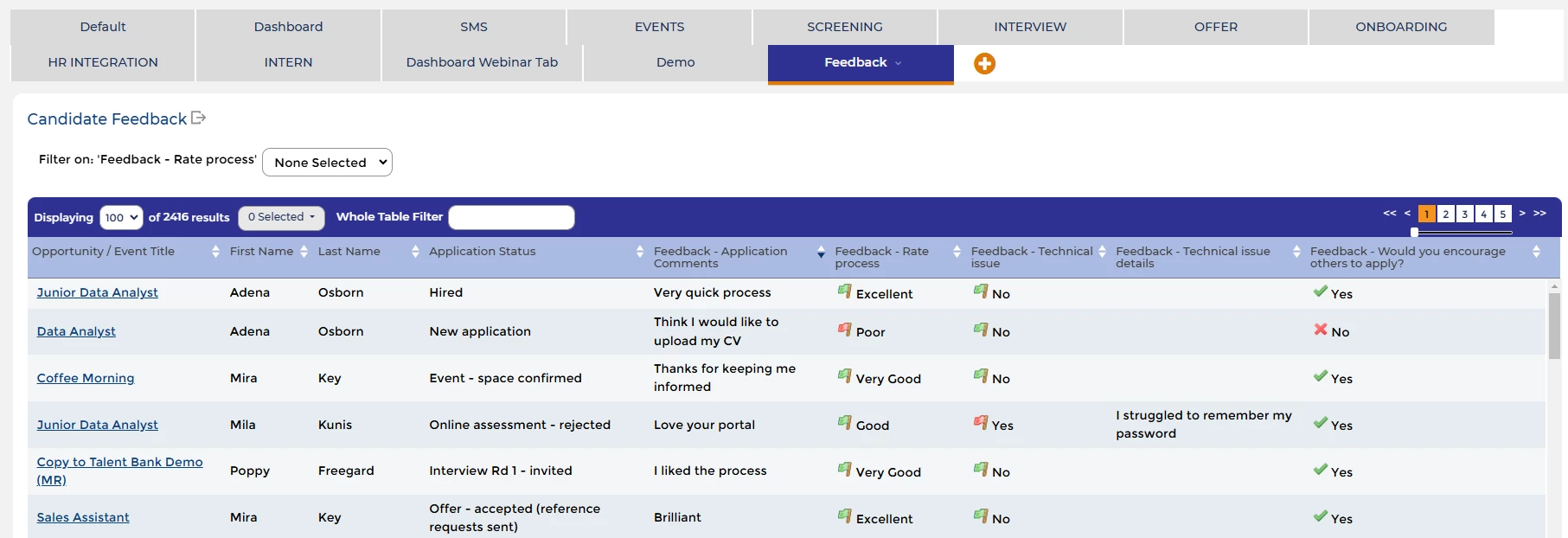The height and width of the screenshot is (538, 1568).
Task: Switch to the EVENTS tab
Action: coord(659,27)
